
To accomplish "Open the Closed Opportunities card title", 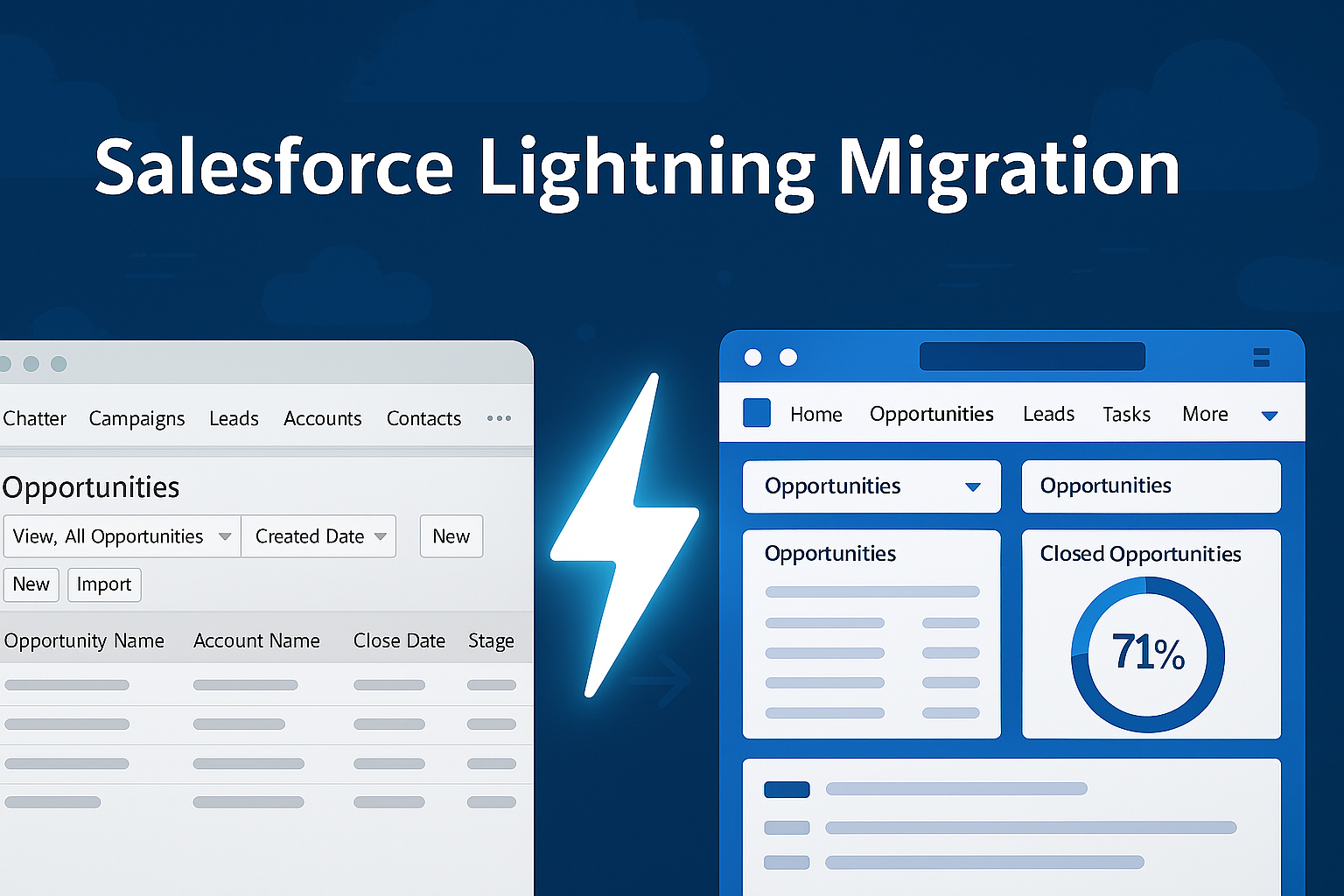I will click(1140, 554).
